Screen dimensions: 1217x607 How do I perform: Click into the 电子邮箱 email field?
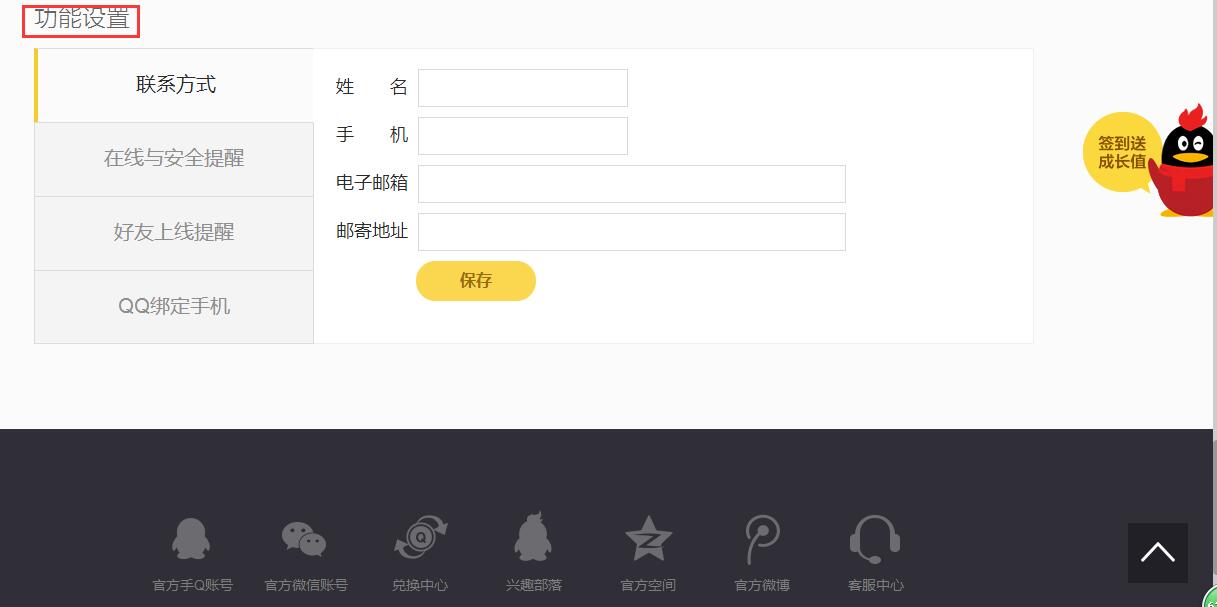632,184
